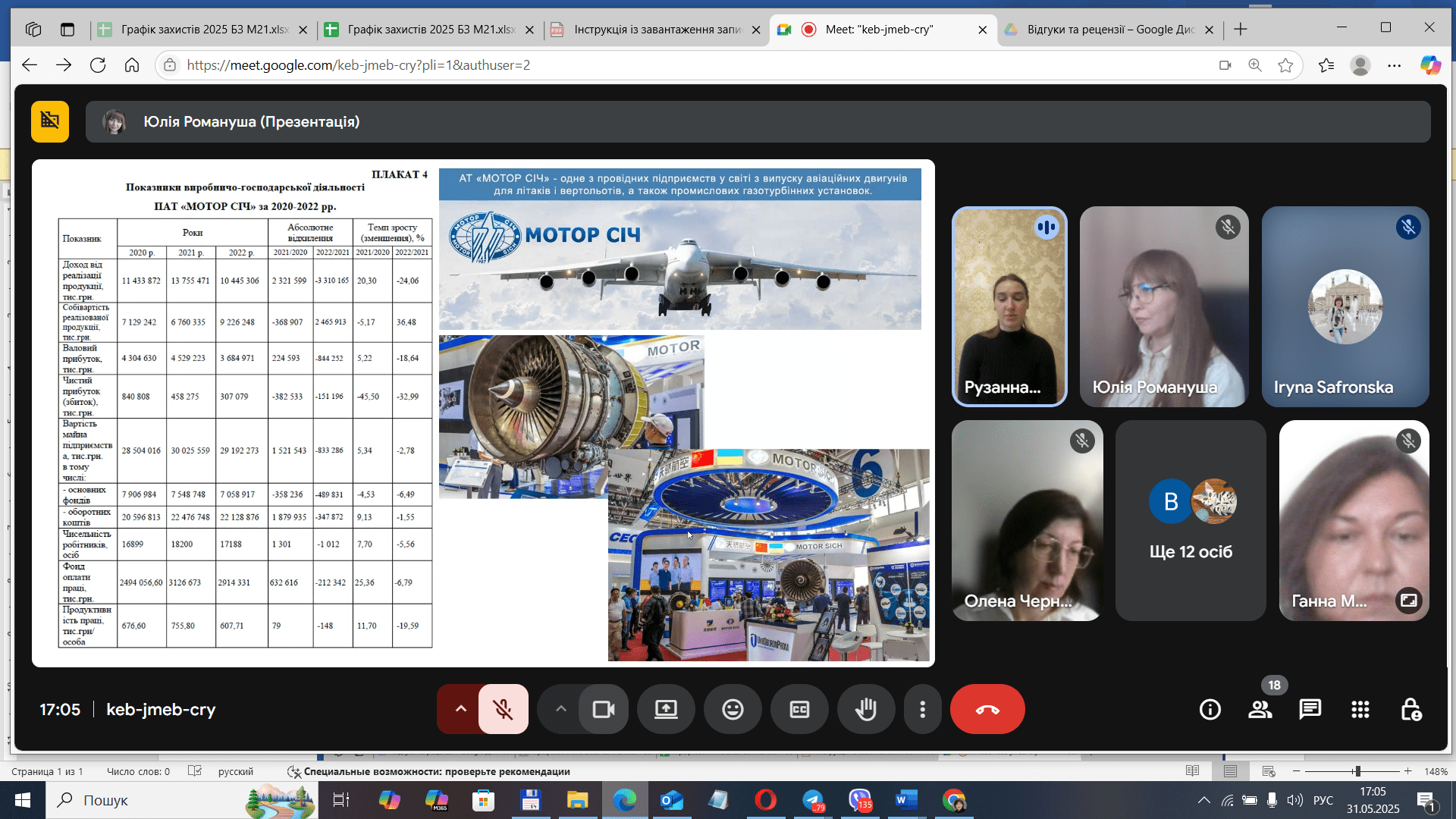Switch to first Графік захистів 2025 tab
This screenshot has height=819, width=1456.
tap(204, 30)
